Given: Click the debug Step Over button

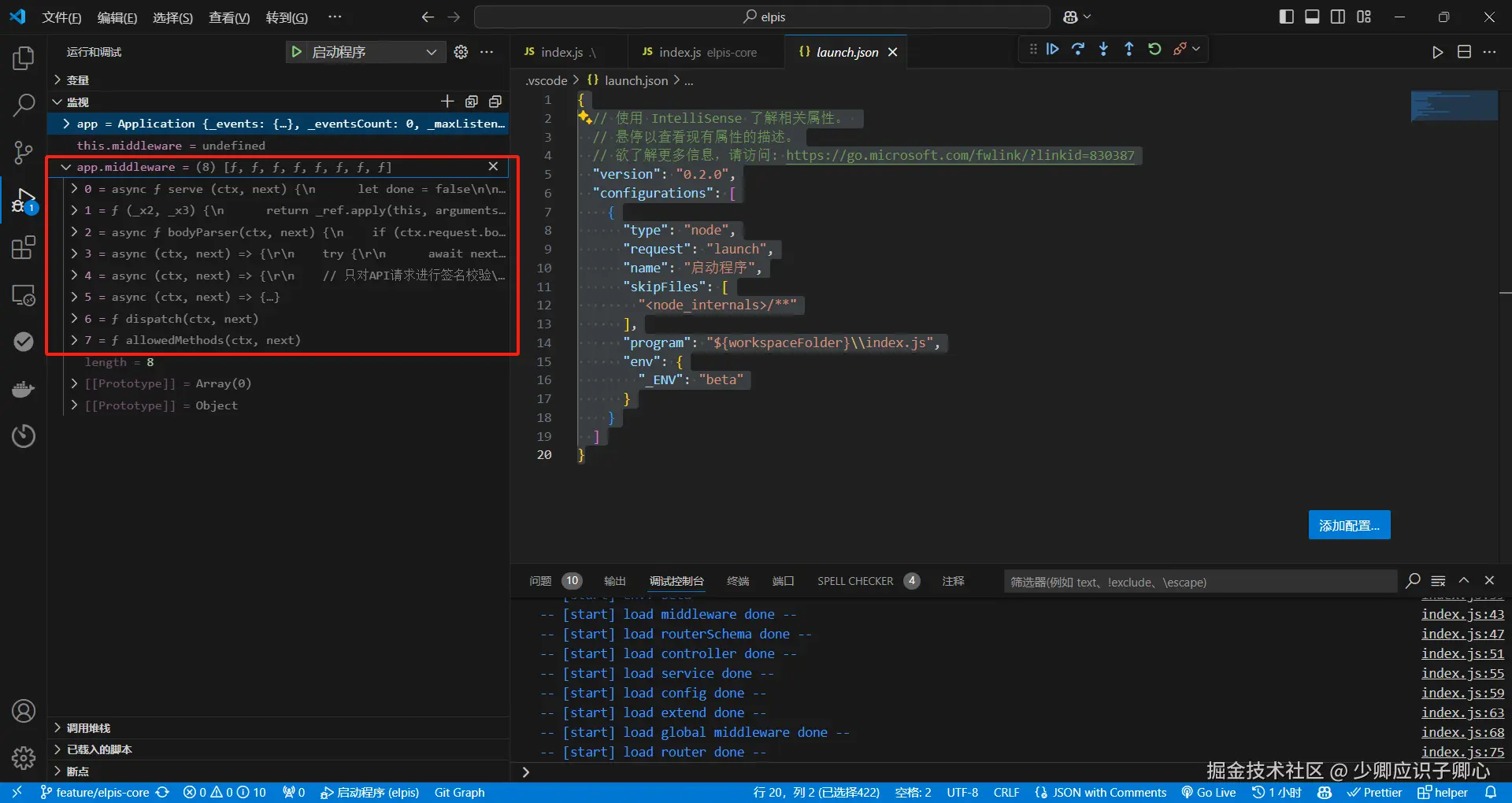Looking at the screenshot, I should coord(1078,49).
